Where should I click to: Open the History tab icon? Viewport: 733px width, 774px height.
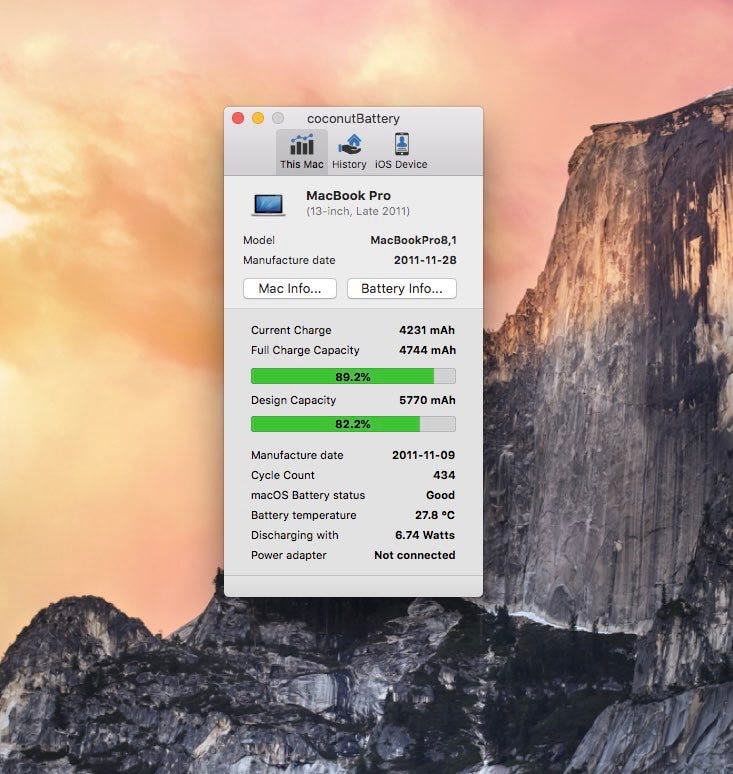[x=350, y=144]
